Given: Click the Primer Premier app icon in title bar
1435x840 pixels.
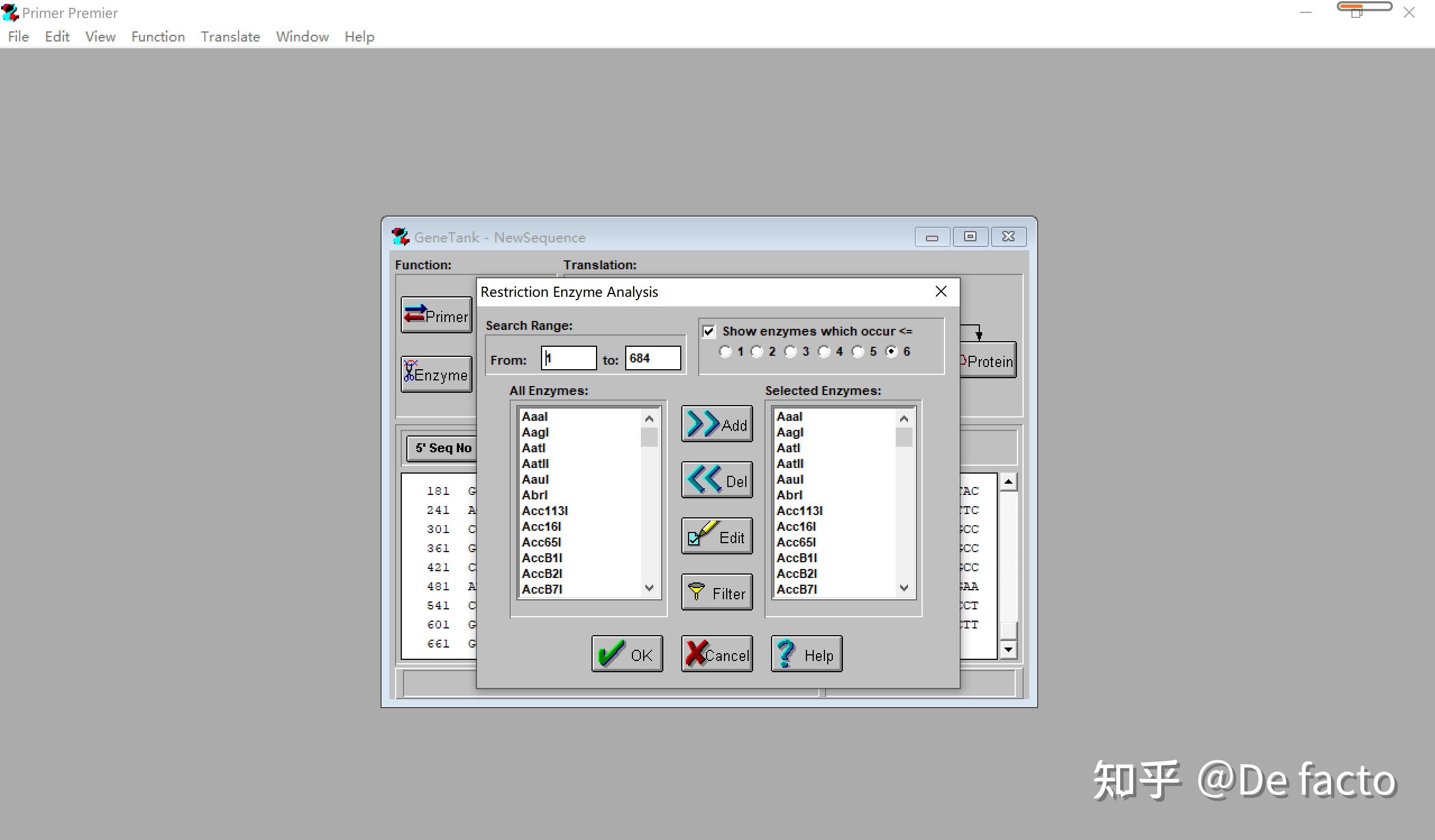Looking at the screenshot, I should (10, 12).
